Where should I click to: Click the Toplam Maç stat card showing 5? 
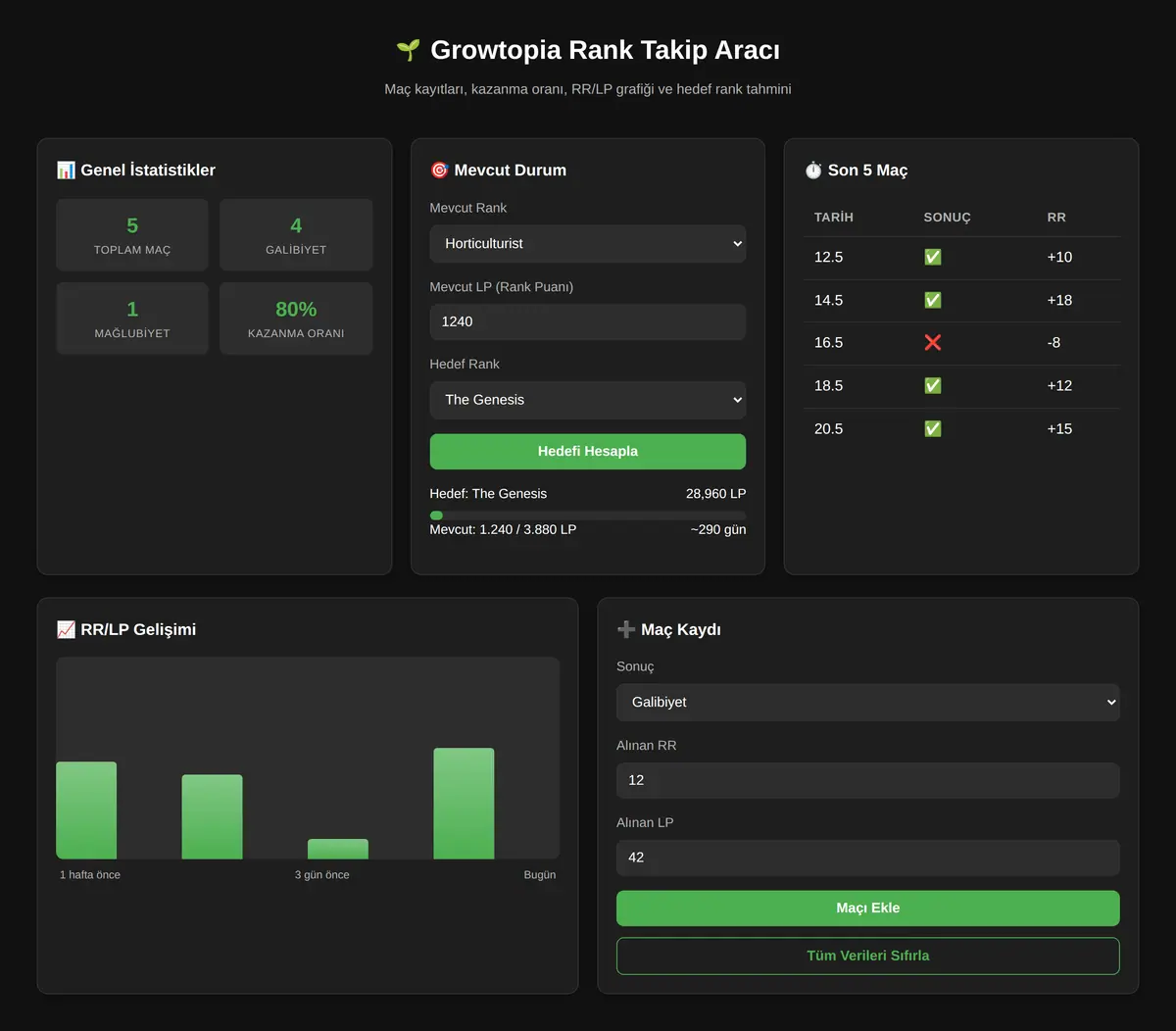[132, 235]
